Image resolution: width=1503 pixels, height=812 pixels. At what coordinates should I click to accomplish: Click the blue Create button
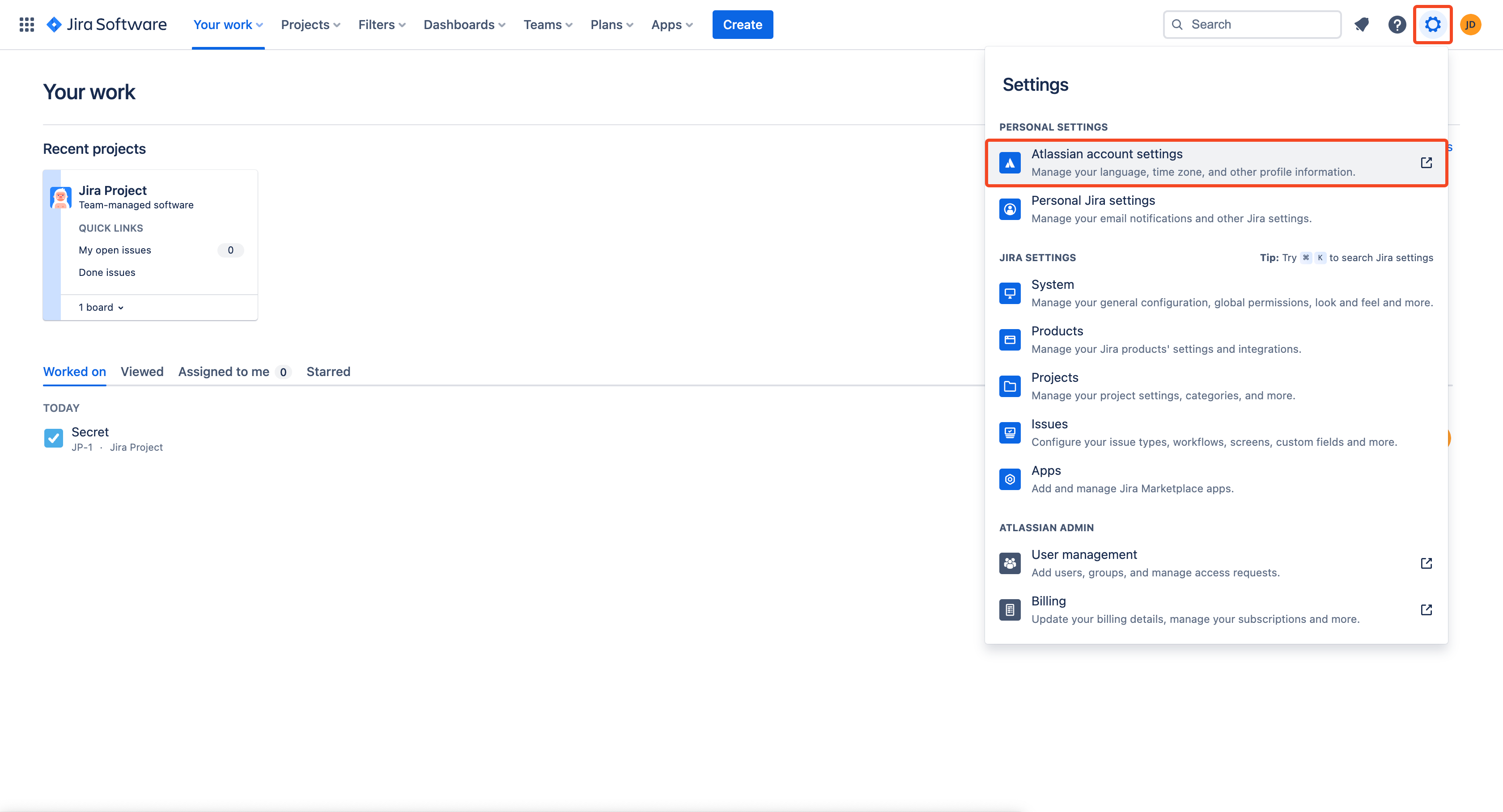pyautogui.click(x=742, y=25)
